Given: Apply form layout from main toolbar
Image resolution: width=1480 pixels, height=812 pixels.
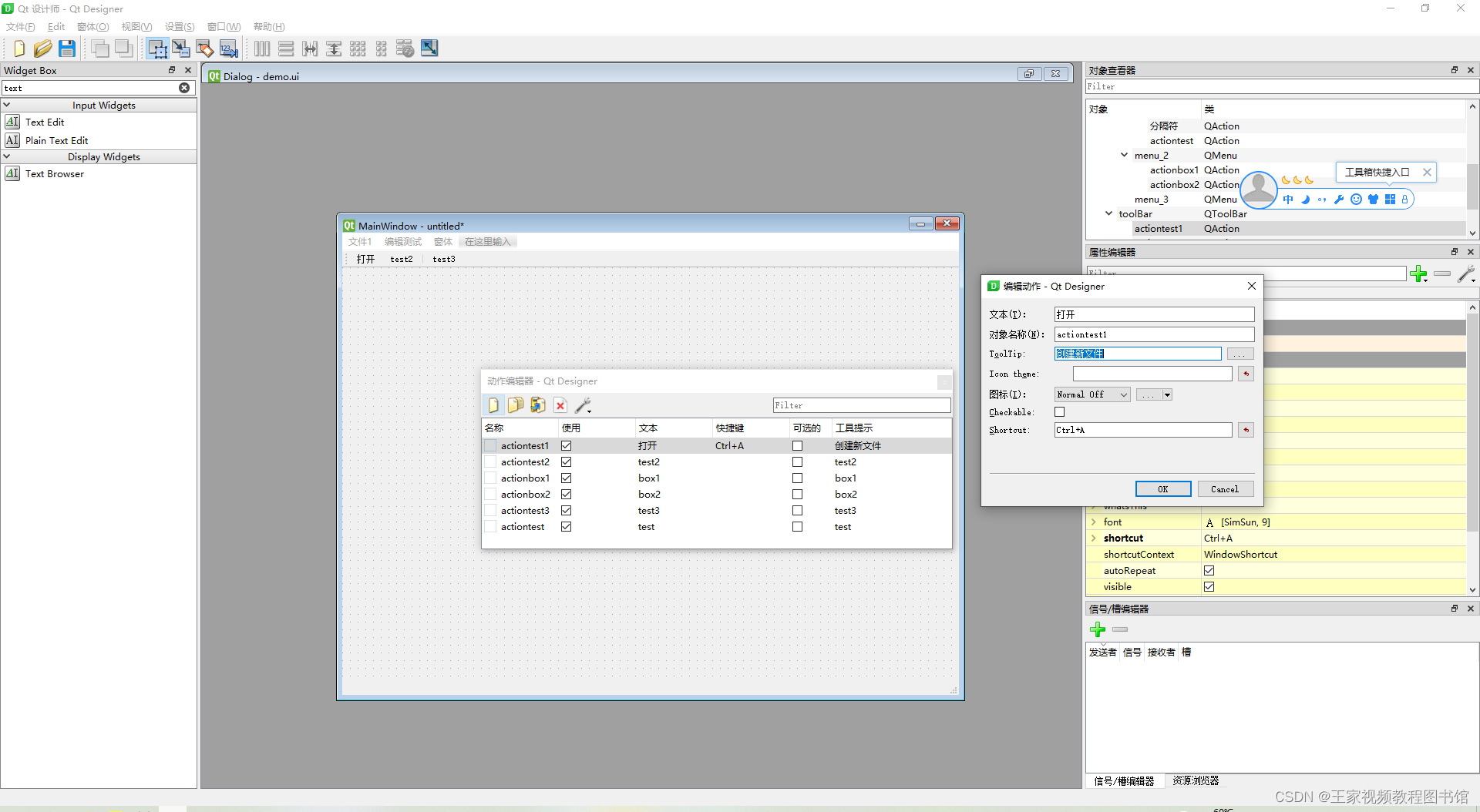Looking at the screenshot, I should 382,49.
